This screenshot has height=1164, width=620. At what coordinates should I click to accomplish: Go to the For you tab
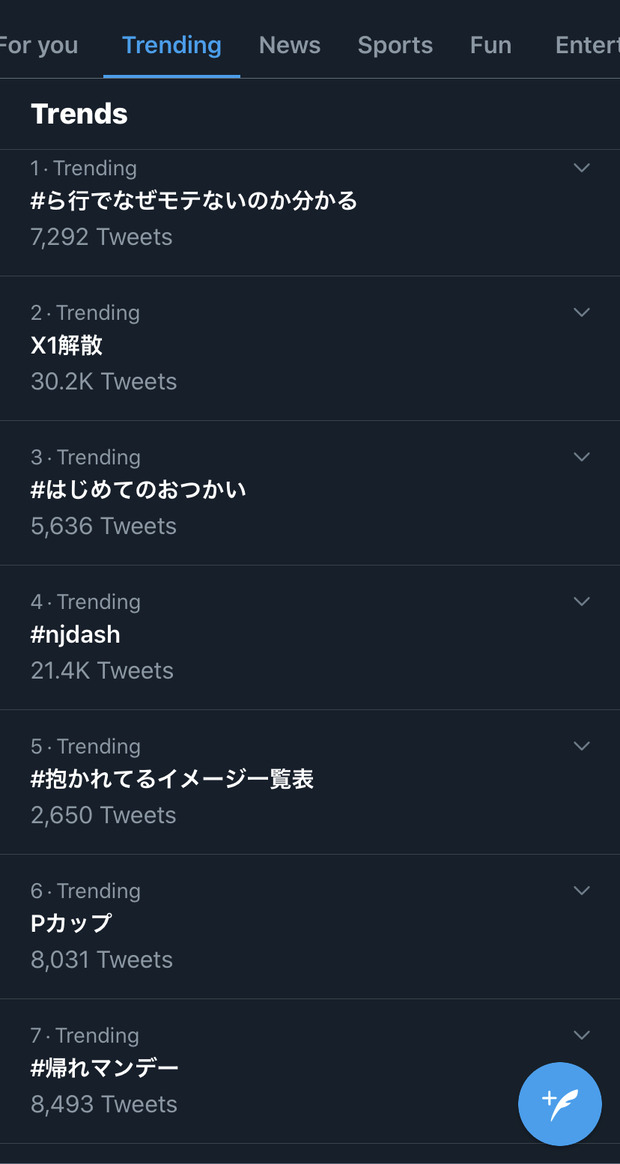[x=39, y=45]
